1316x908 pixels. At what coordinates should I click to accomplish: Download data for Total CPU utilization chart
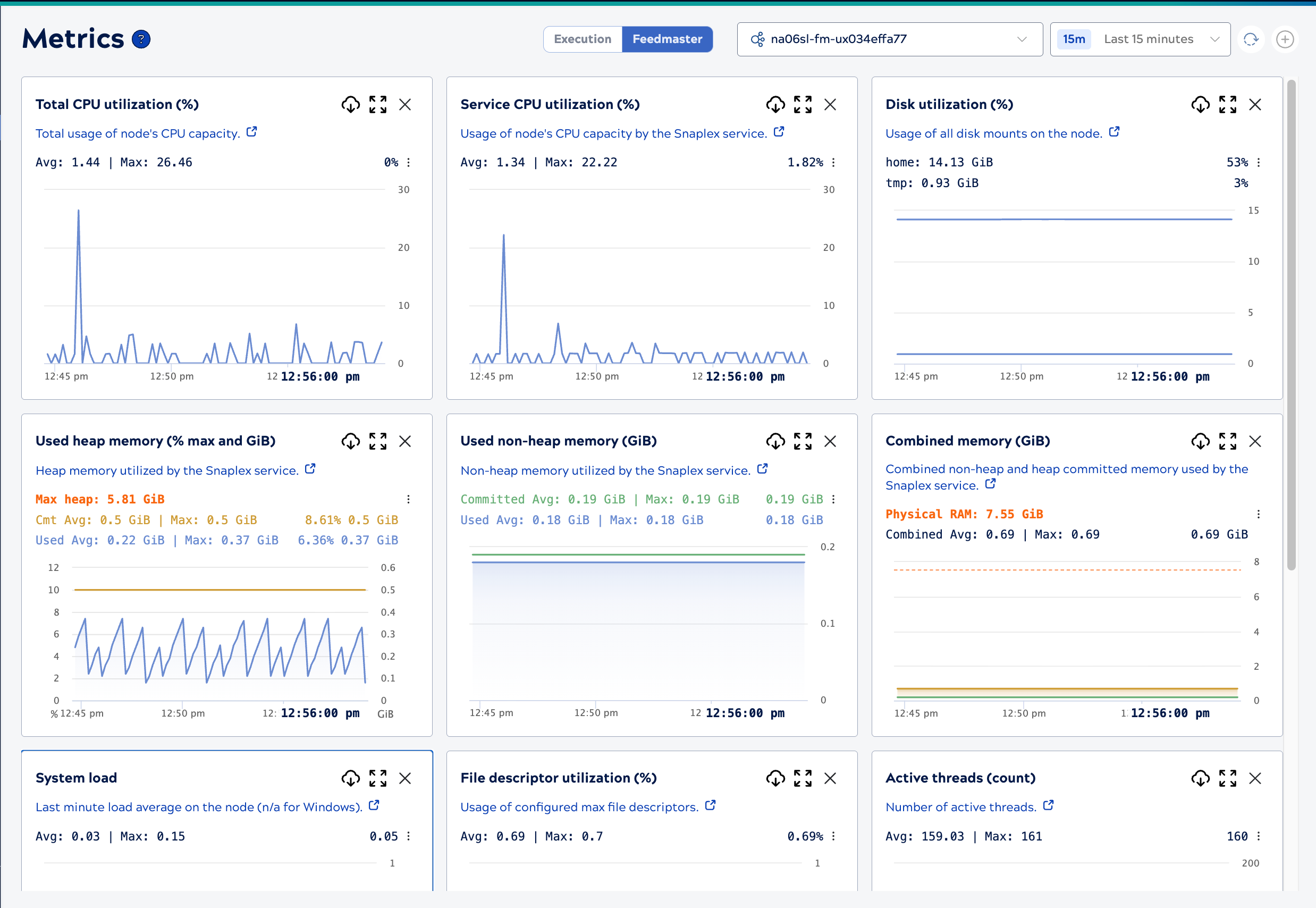[350, 105]
